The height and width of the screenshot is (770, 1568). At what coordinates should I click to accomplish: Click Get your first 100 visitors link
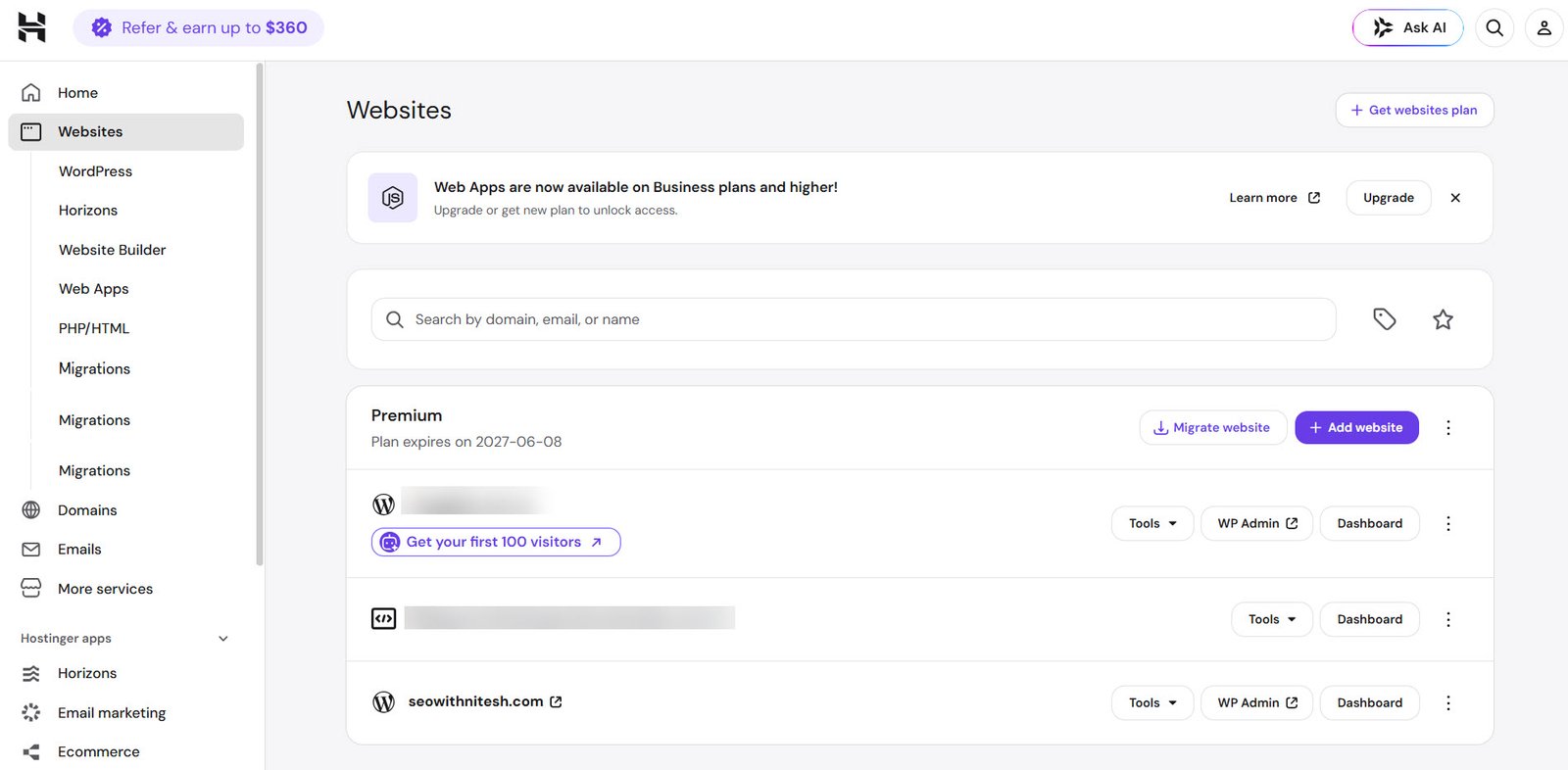click(496, 542)
